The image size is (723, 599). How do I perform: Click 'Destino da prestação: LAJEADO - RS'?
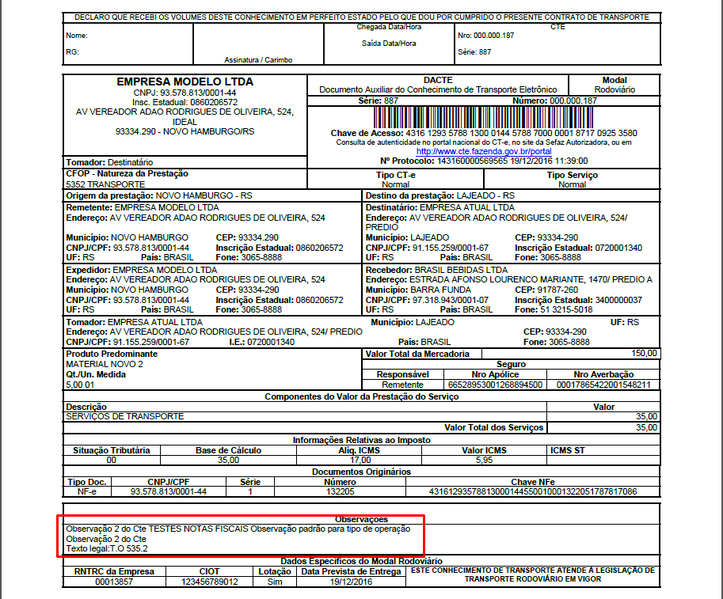[440, 196]
